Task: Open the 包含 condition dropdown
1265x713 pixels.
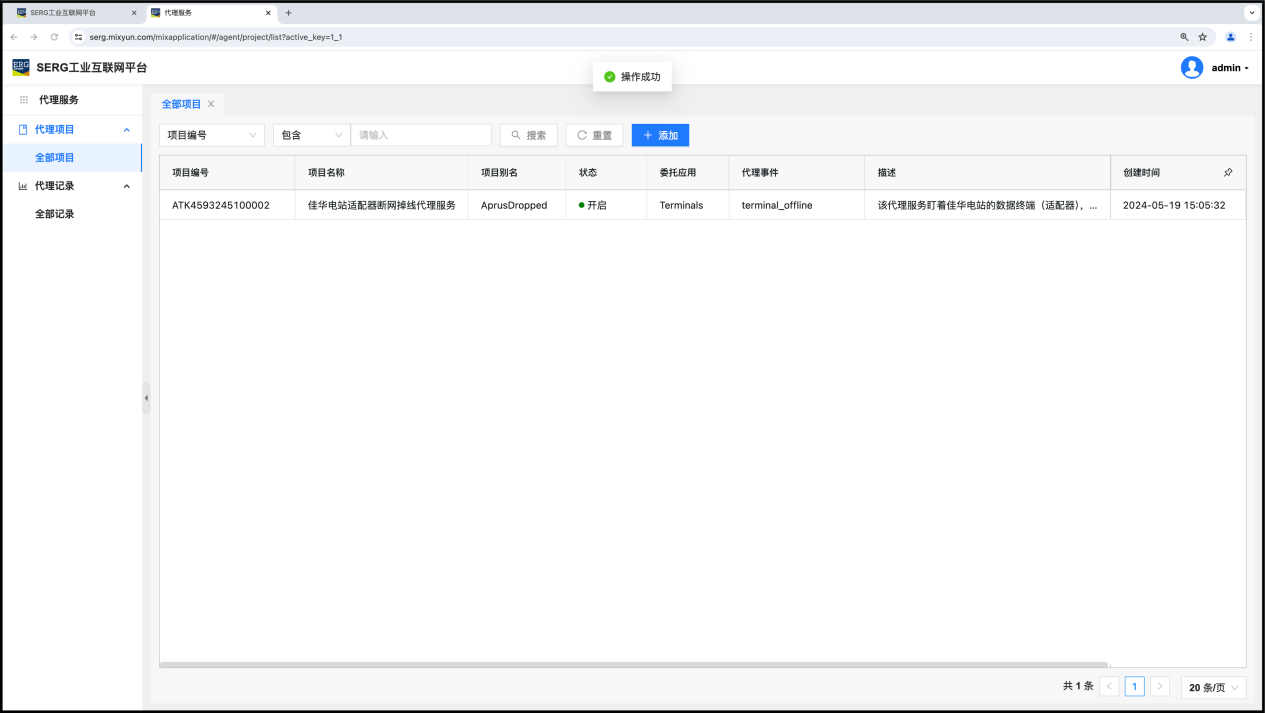Action: click(x=311, y=135)
